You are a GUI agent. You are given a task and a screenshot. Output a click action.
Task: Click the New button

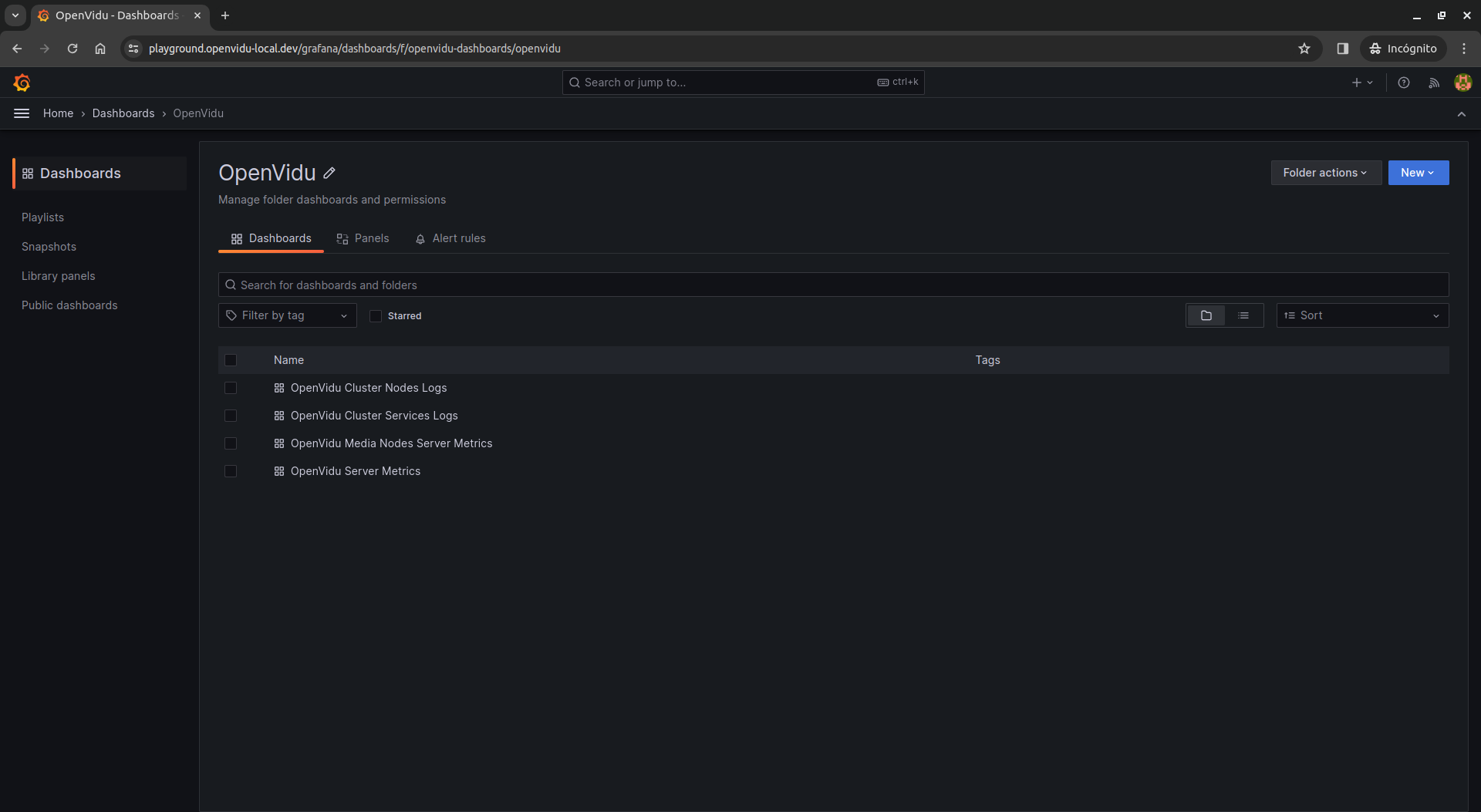(x=1418, y=173)
